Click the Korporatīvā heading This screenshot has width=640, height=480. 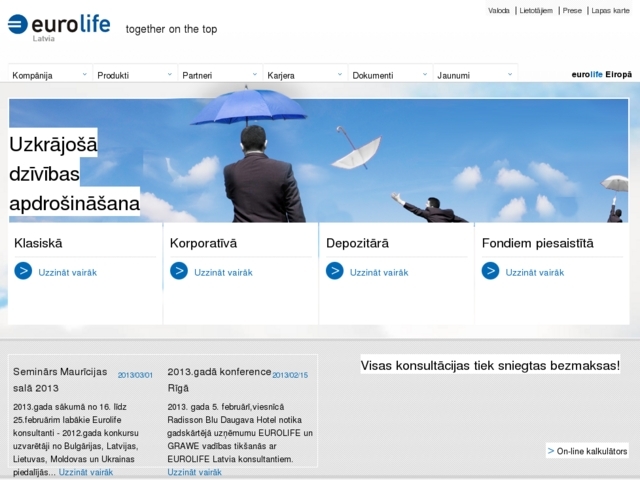pyautogui.click(x=203, y=243)
